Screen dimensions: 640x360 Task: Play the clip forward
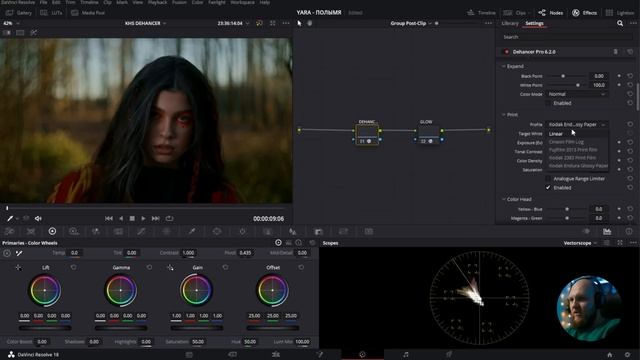143,219
